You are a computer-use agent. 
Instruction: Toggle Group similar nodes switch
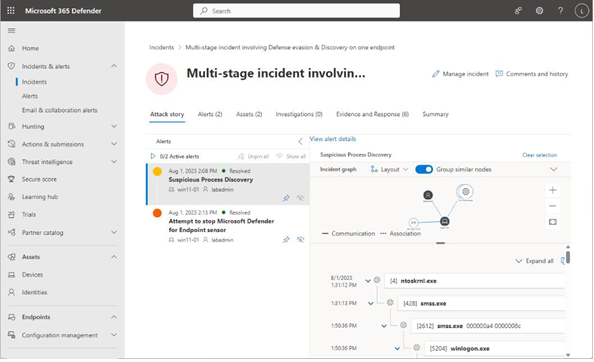coord(424,169)
